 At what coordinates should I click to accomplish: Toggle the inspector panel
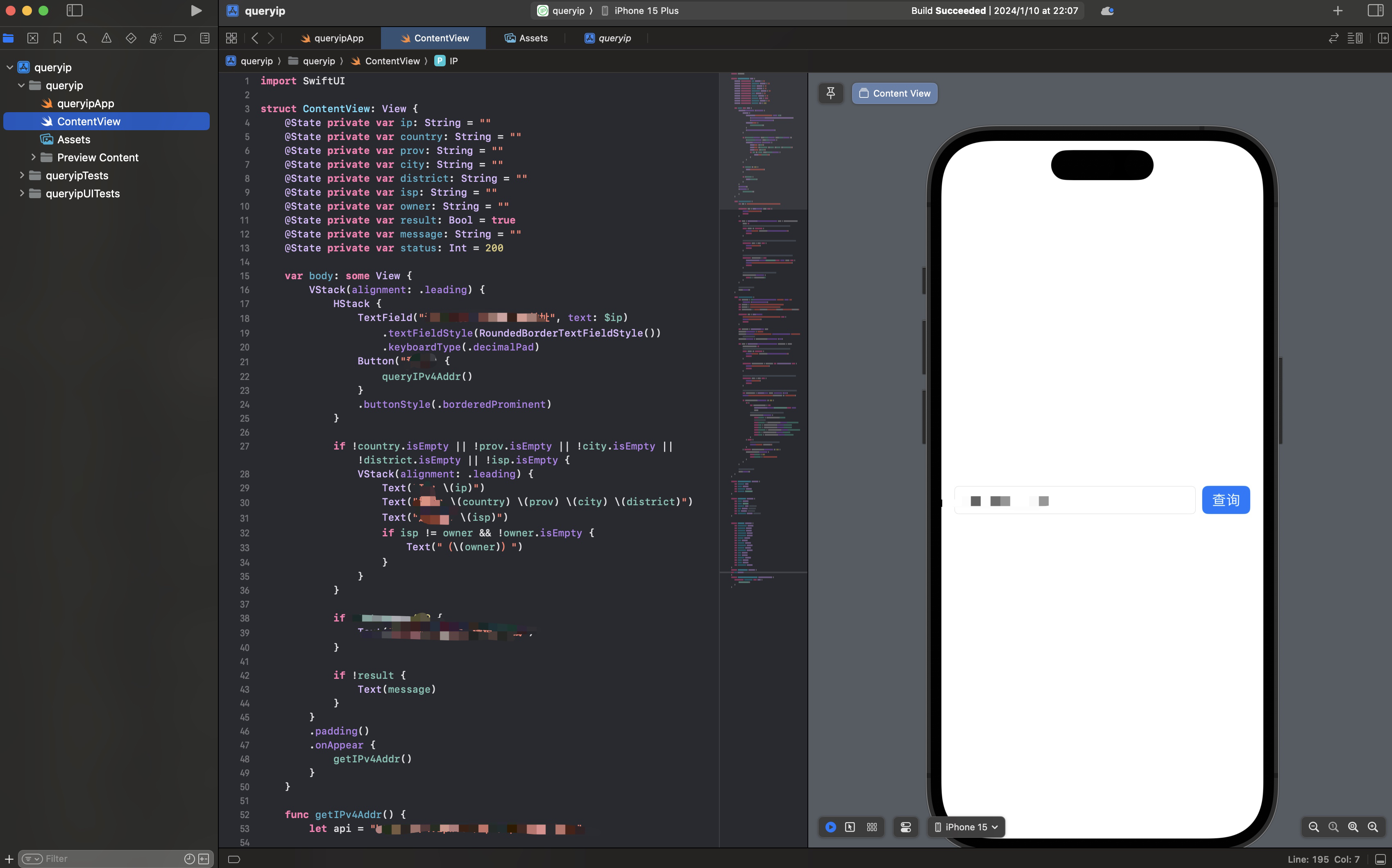1375,10
